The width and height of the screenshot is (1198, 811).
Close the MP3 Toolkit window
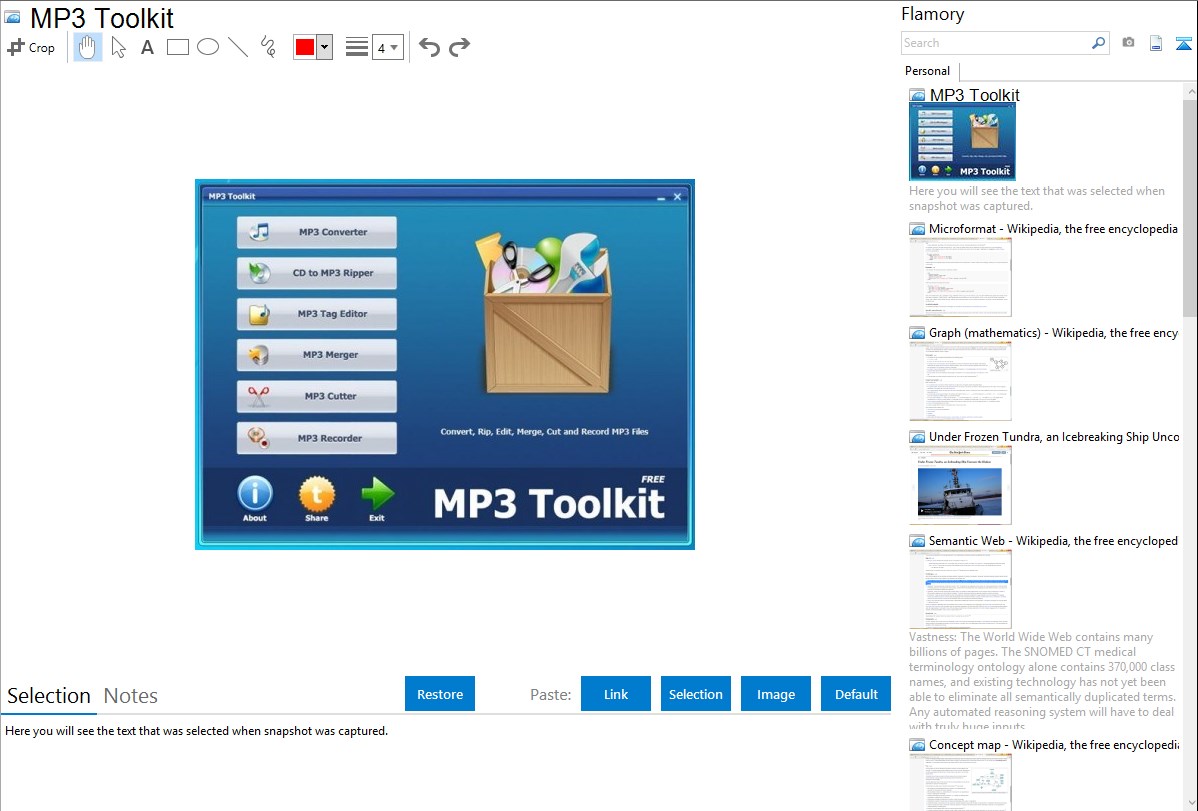point(677,197)
